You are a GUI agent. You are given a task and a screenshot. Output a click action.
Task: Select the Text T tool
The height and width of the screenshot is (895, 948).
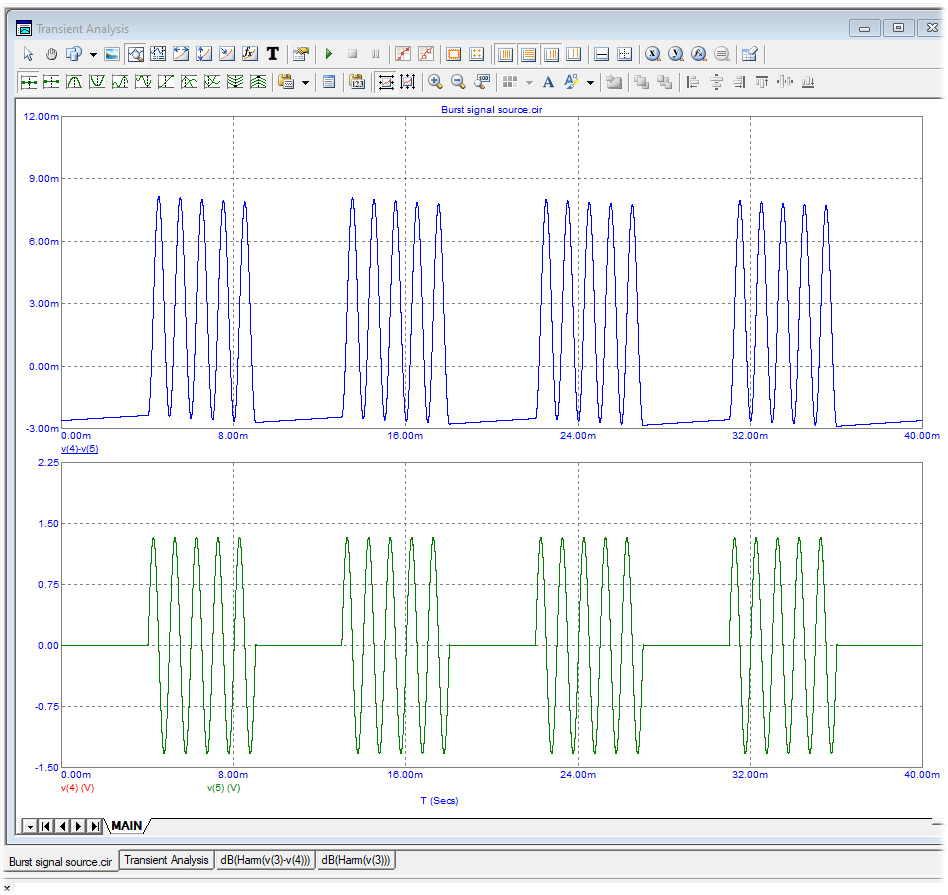point(273,54)
